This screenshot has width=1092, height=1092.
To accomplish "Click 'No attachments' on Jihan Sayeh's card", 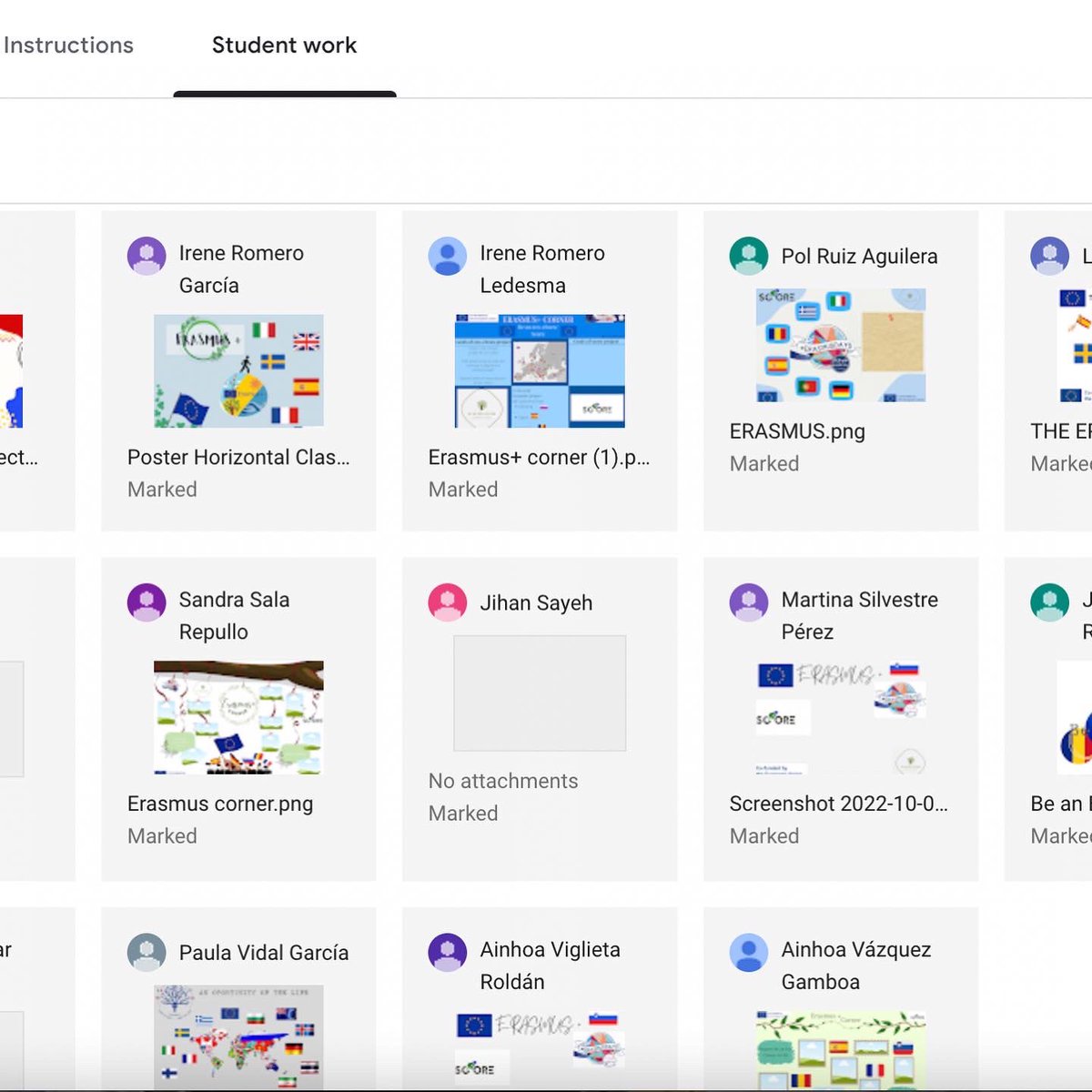I will coord(503,781).
